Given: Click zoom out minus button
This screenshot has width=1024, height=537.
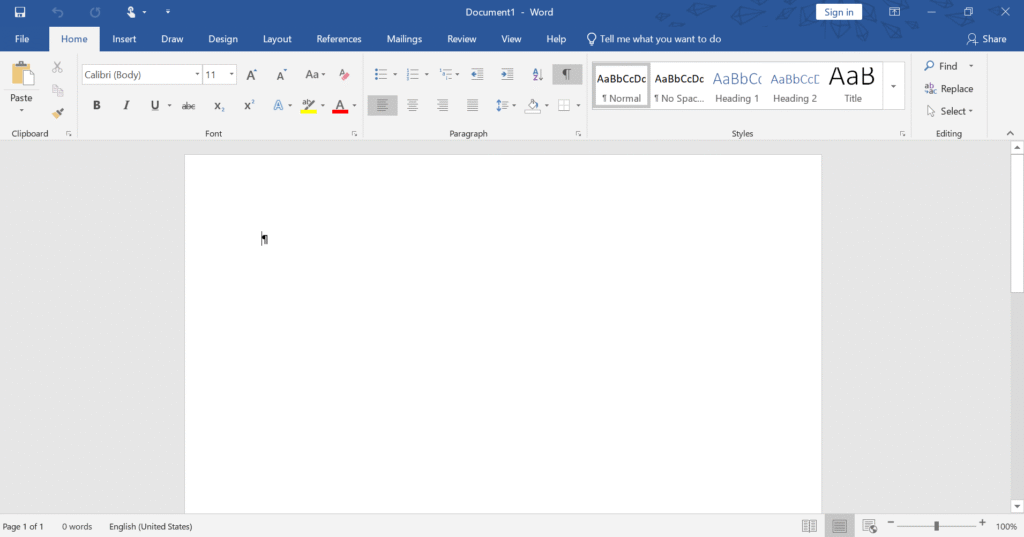Looking at the screenshot, I should [890, 523].
